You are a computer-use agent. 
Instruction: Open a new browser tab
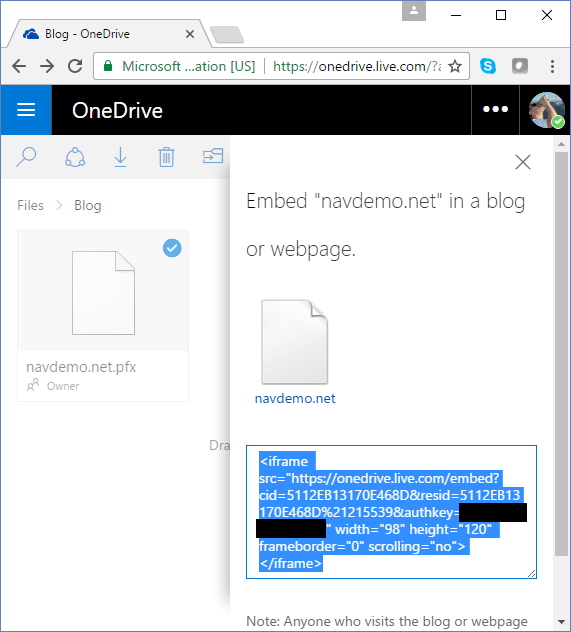click(x=227, y=34)
